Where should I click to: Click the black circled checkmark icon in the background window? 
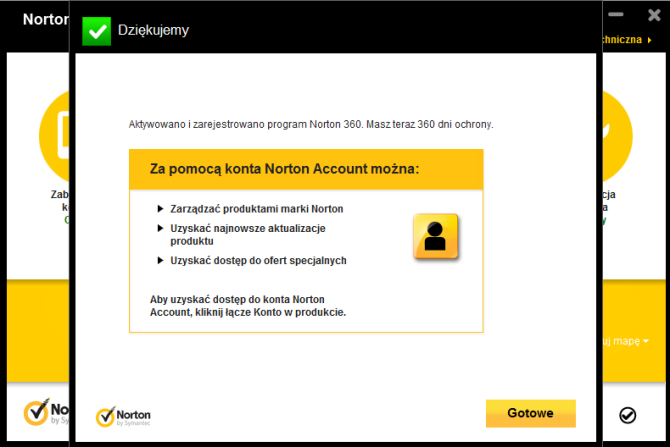627,415
